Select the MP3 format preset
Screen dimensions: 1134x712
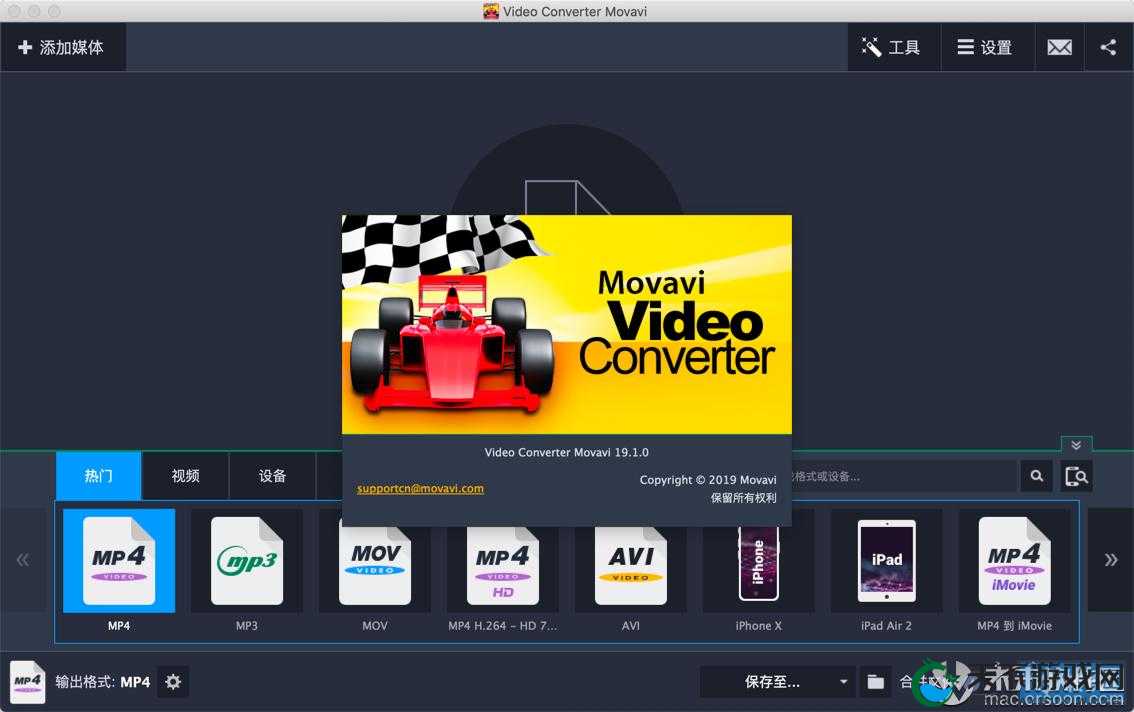point(247,561)
